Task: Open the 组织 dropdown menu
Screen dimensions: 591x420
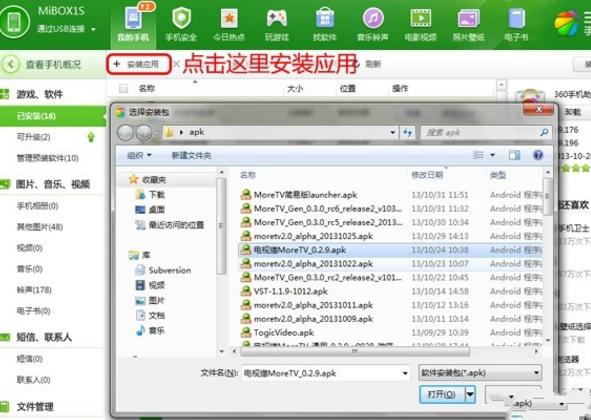Action: click(x=139, y=155)
